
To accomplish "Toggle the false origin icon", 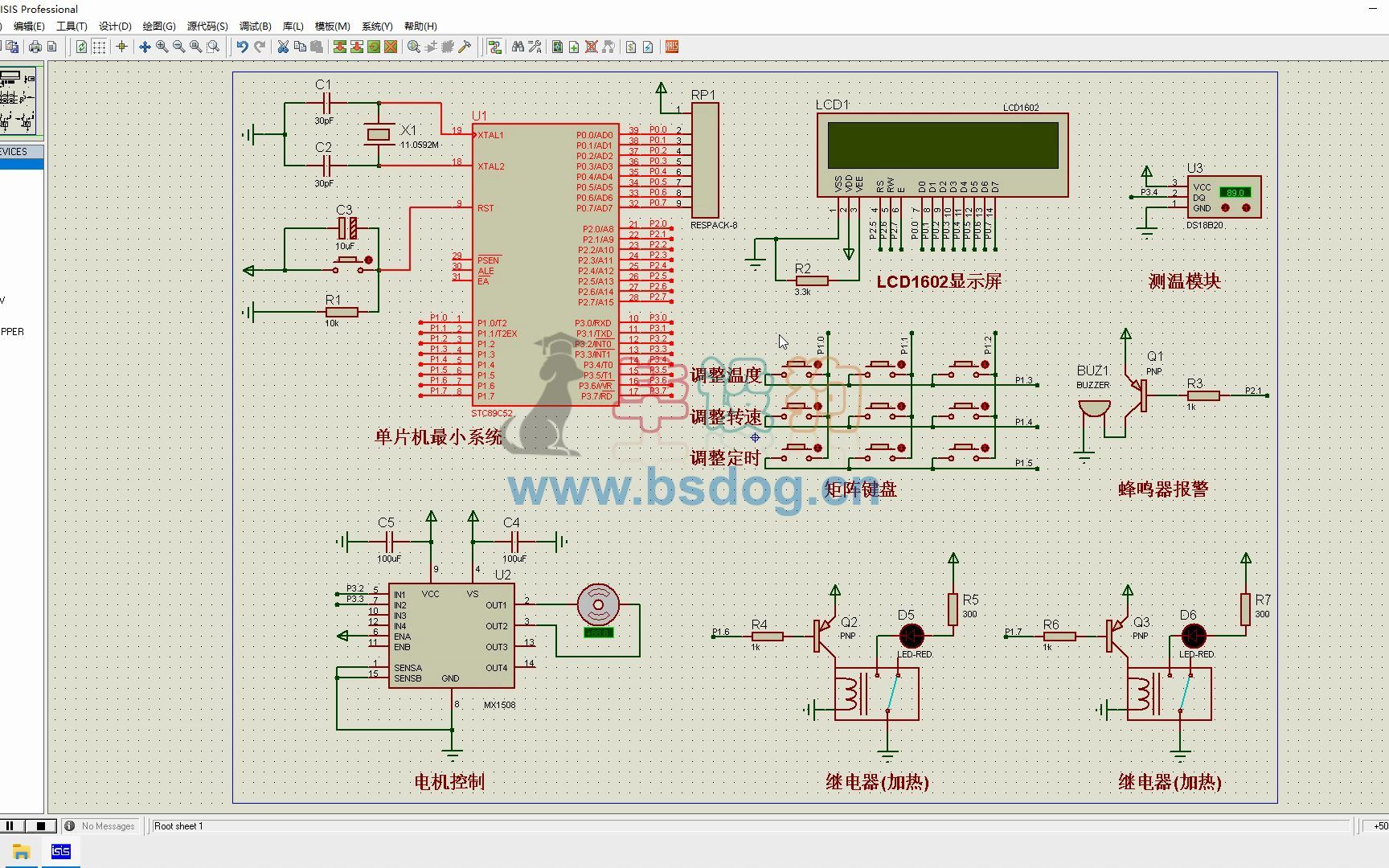I will (x=121, y=47).
